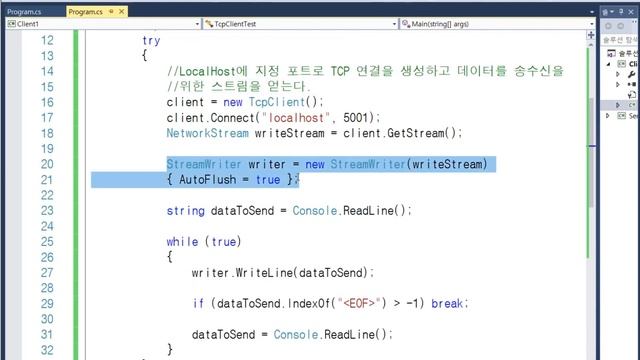
Task: Toggle the pin on active Program.cs tab
Action: 111,12
